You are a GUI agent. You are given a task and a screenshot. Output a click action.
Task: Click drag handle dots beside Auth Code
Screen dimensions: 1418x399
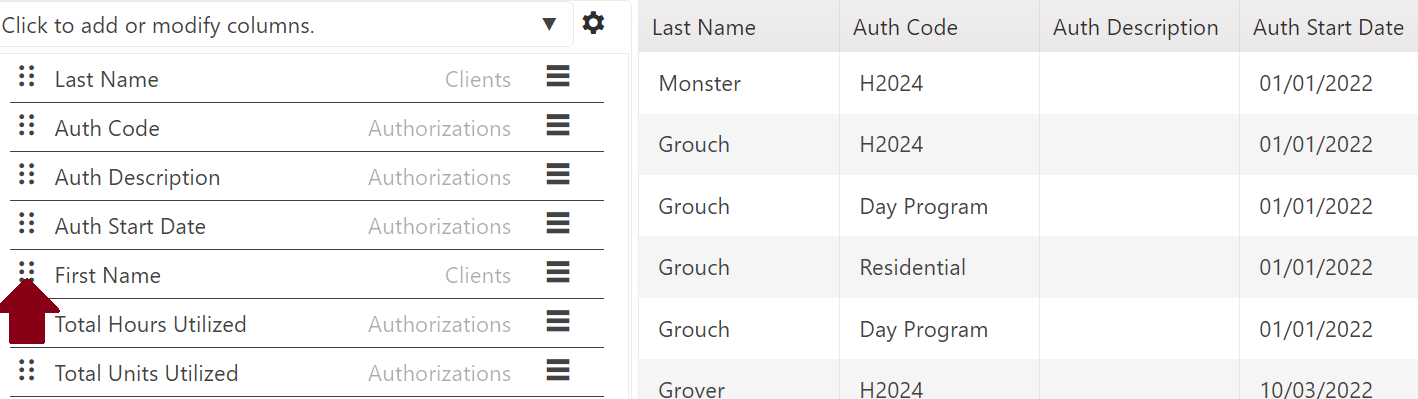click(27, 125)
